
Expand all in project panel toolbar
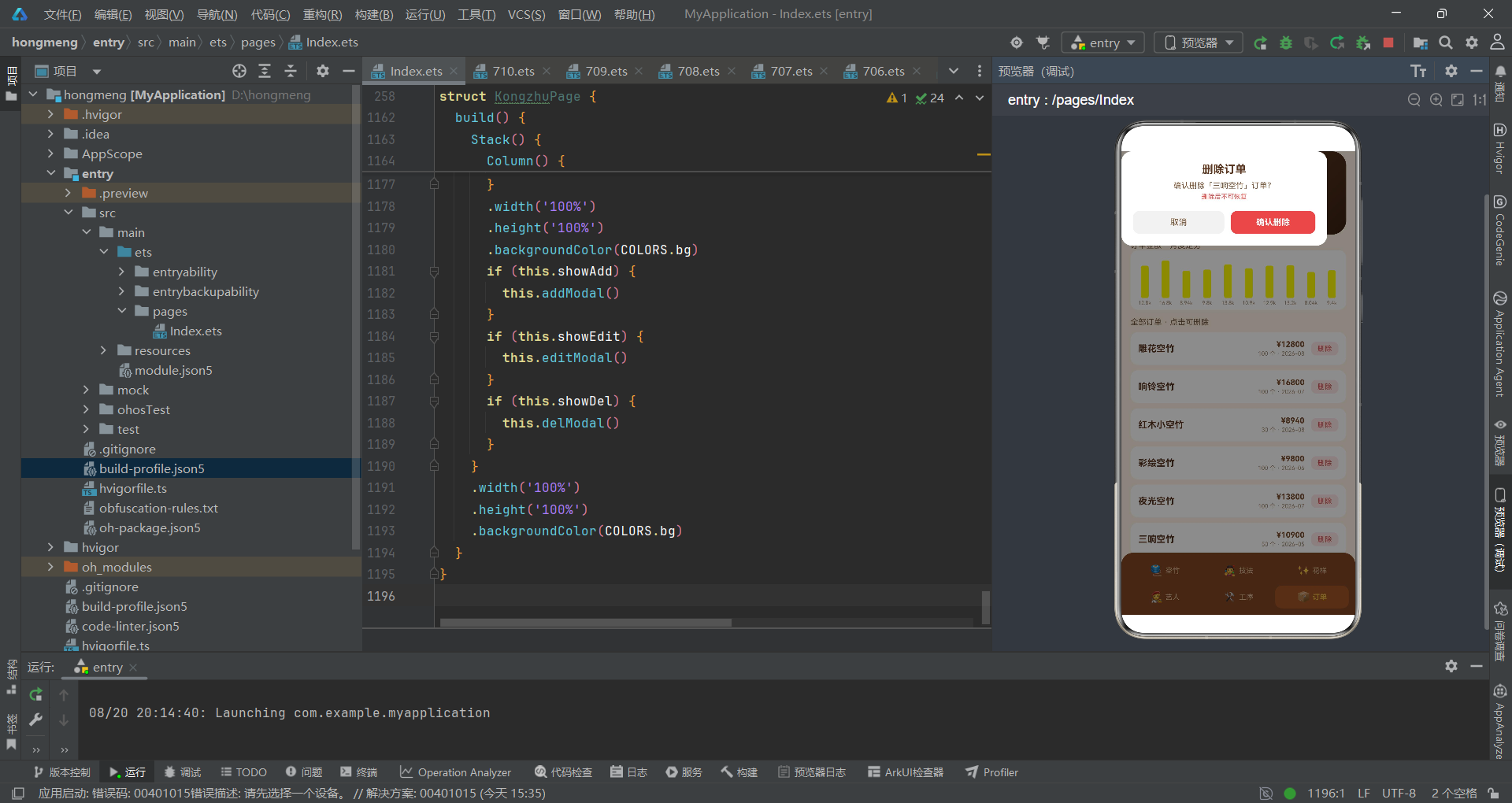265,71
